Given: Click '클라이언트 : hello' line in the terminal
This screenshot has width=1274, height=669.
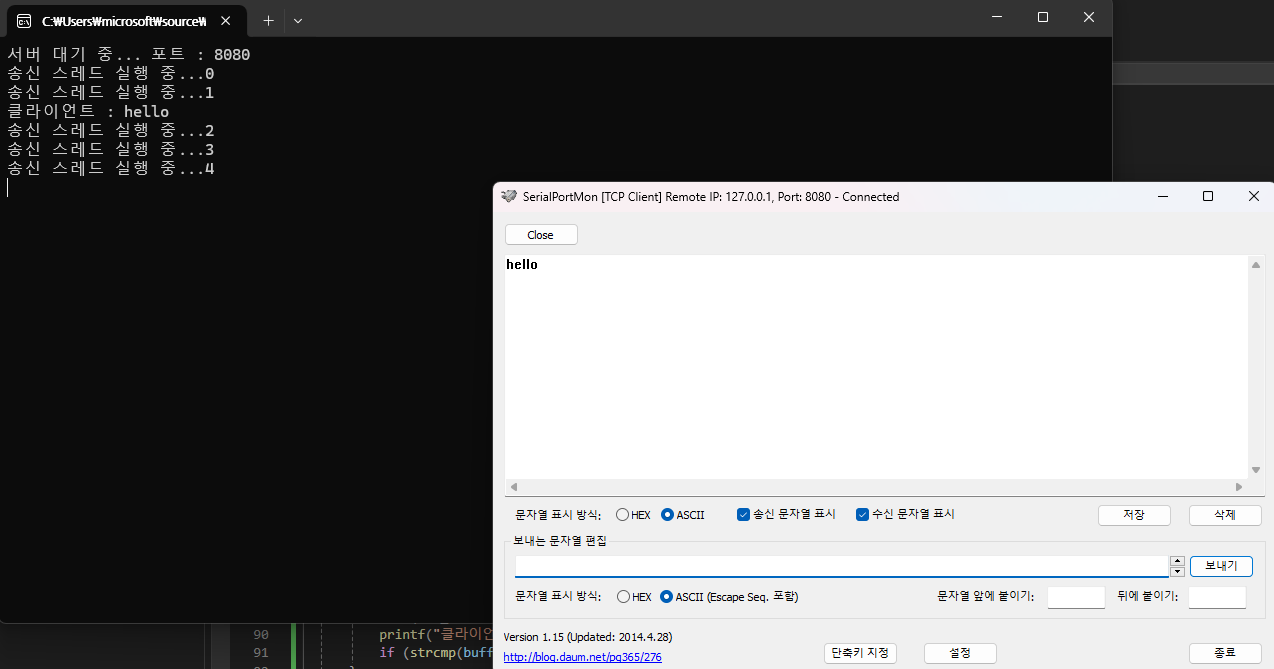Looking at the screenshot, I should [x=88, y=112].
